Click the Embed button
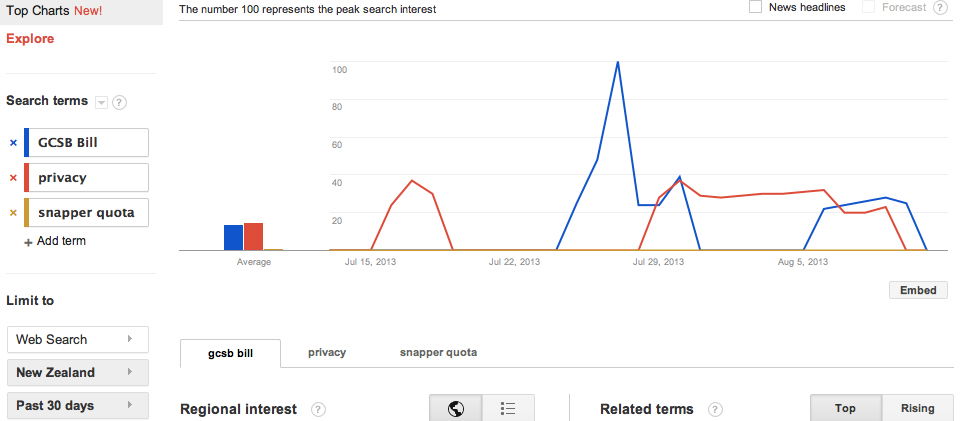The height and width of the screenshot is (421, 960). [918, 290]
